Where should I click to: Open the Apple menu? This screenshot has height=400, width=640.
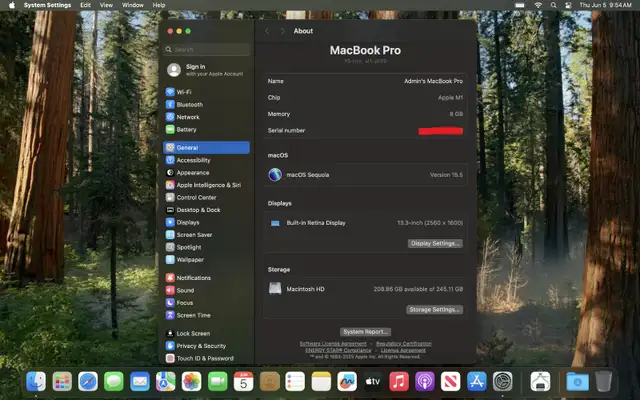[12, 5]
